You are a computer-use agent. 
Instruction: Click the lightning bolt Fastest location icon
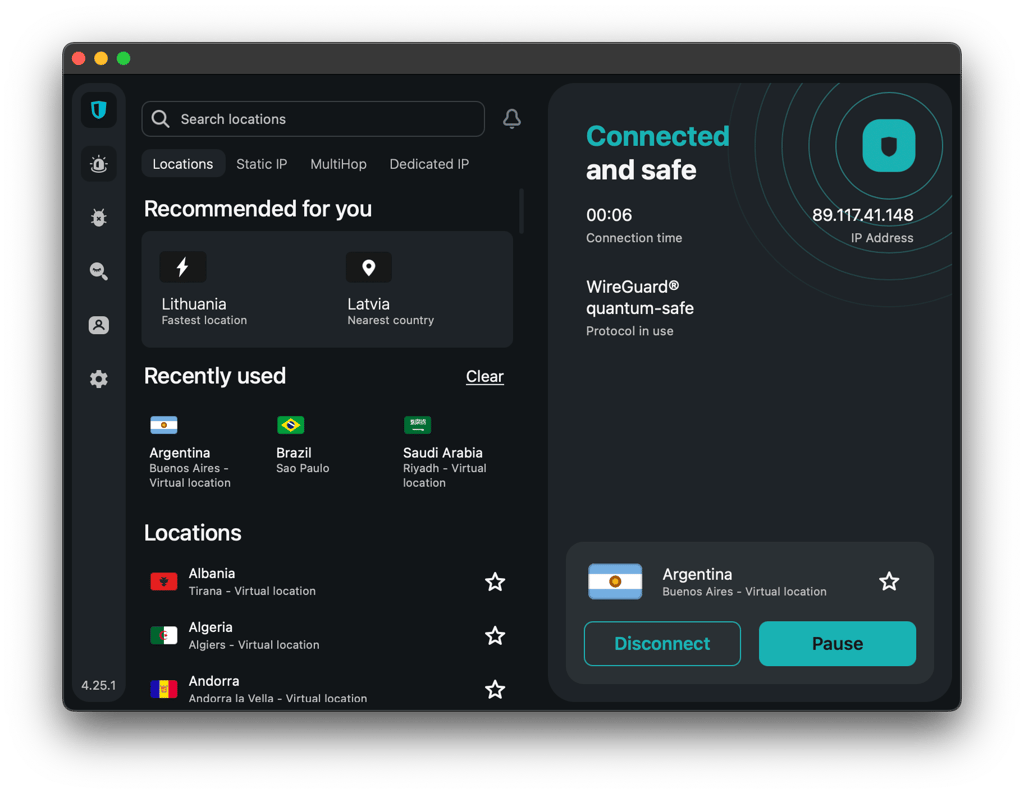coord(183,267)
